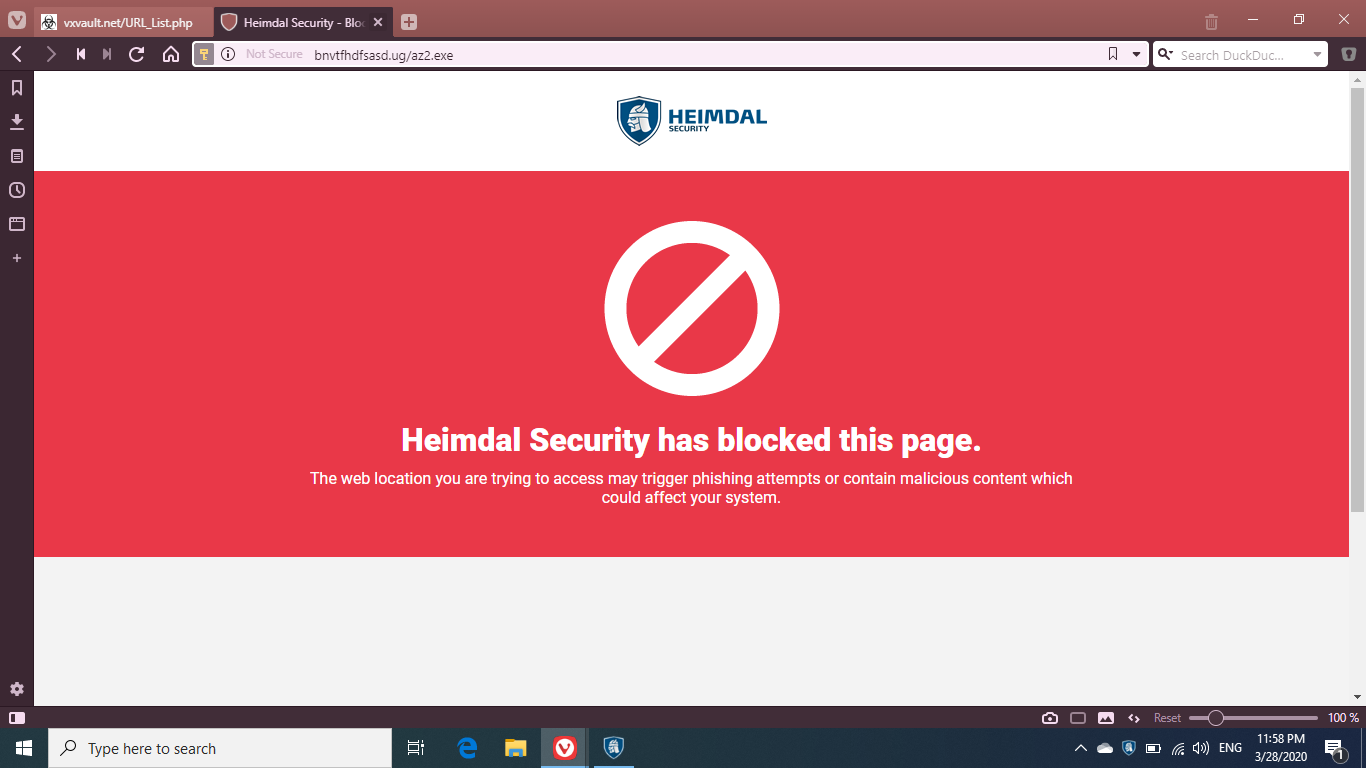
Task: Click the Vivaldi menu logo button
Action: (x=17, y=20)
